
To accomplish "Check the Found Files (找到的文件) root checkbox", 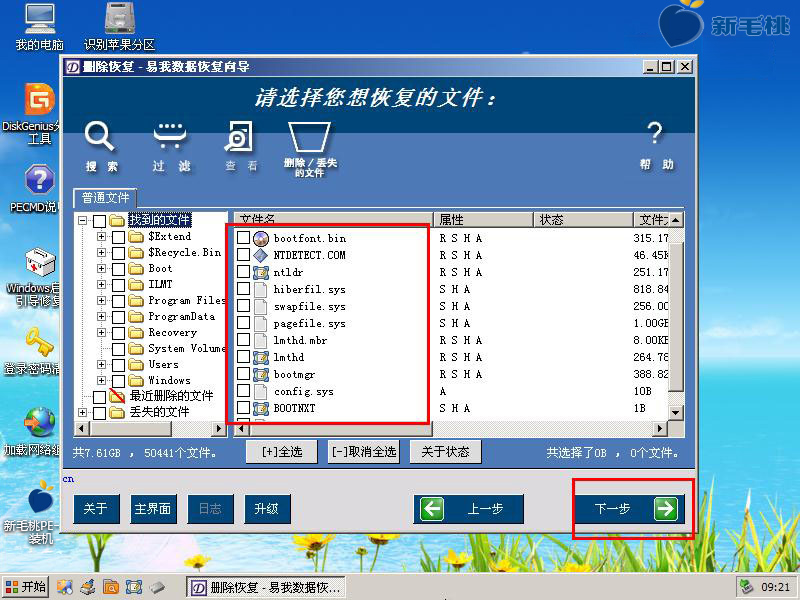I will (x=99, y=221).
